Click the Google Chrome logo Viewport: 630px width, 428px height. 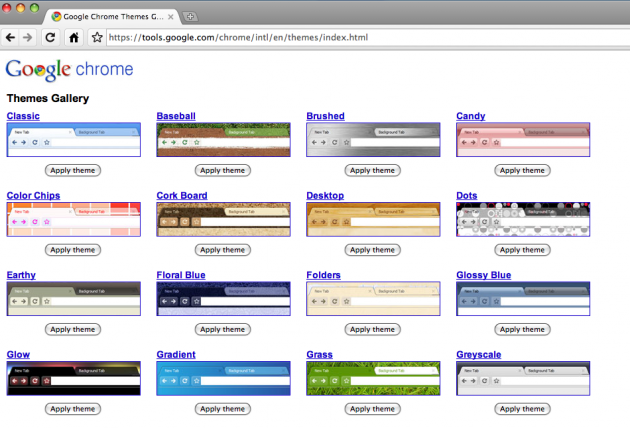[x=69, y=70]
